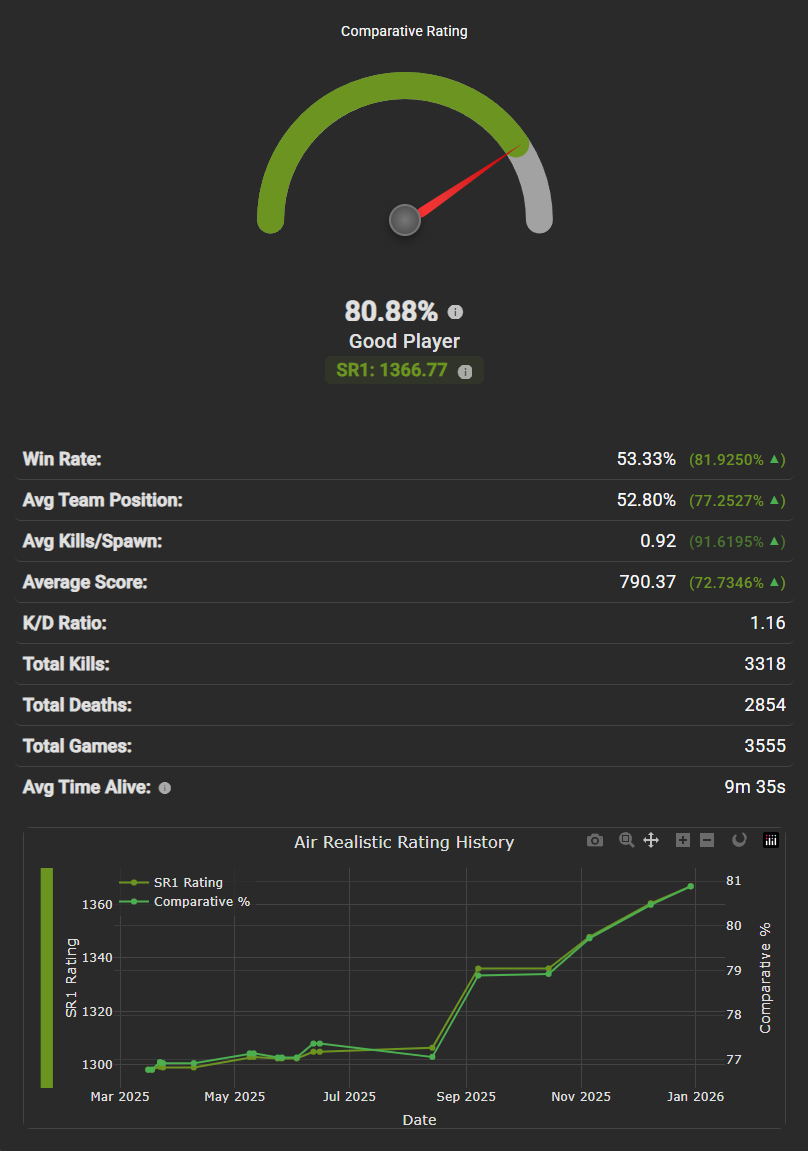808x1151 pixels.
Task: Click the info icon beside SR1: 1366.77
Action: pos(465,372)
